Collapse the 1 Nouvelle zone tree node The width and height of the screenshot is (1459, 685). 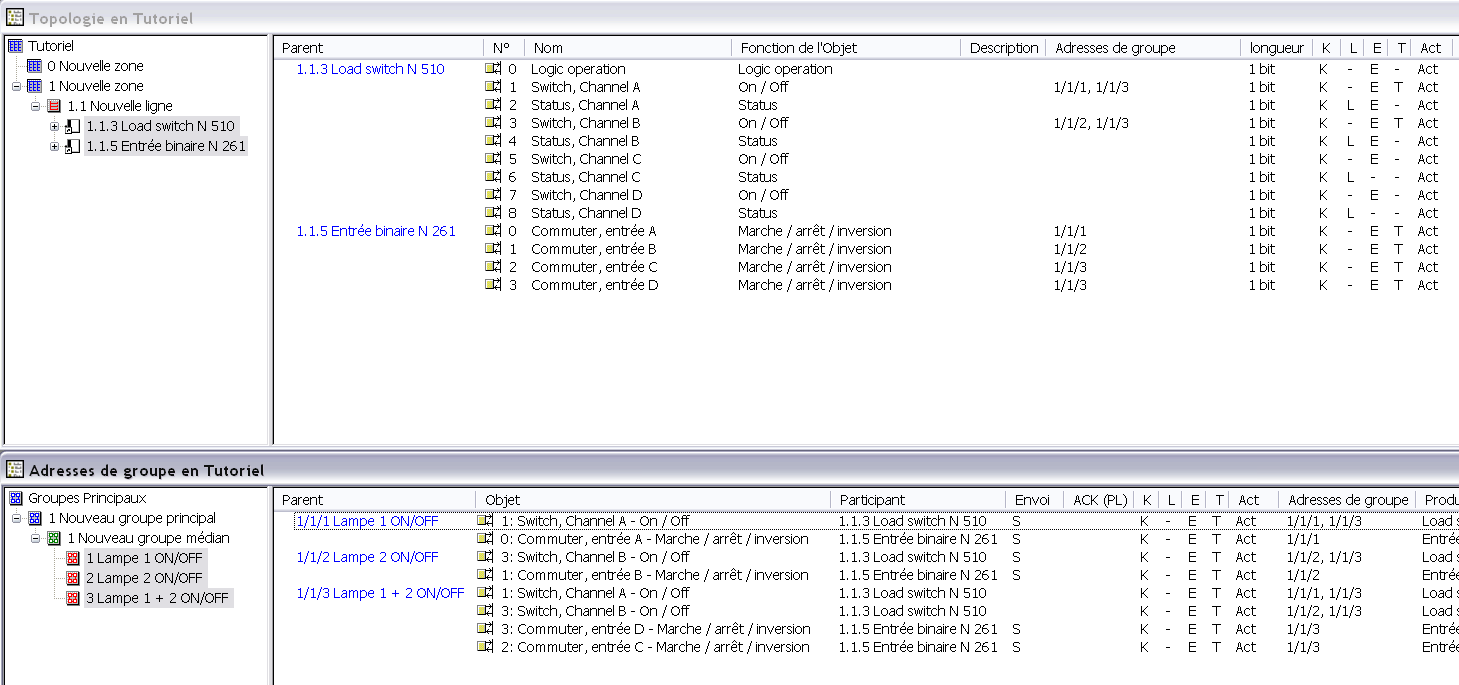tap(17, 86)
